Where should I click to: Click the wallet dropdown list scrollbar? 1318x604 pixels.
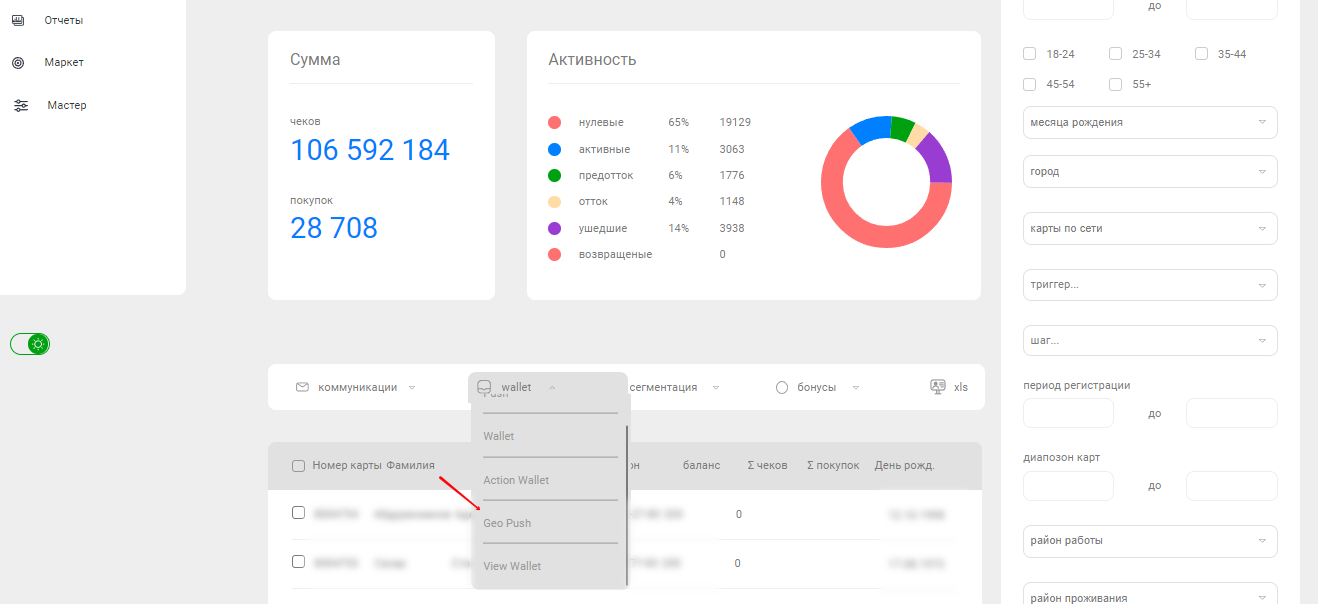pyautogui.click(x=627, y=505)
